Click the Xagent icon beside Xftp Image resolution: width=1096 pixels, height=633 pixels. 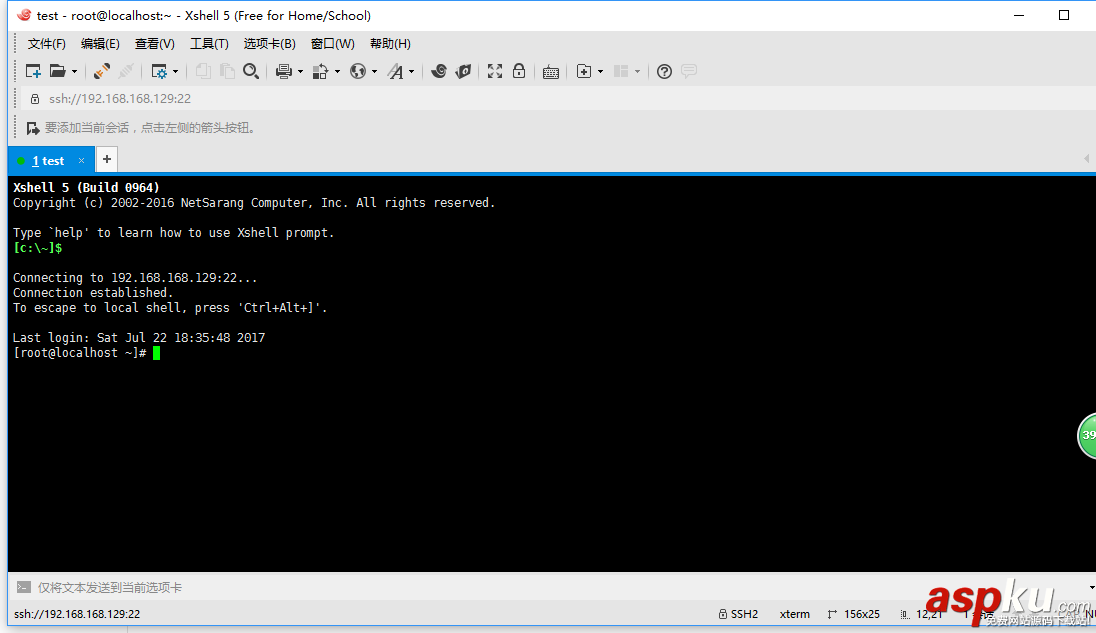[463, 71]
